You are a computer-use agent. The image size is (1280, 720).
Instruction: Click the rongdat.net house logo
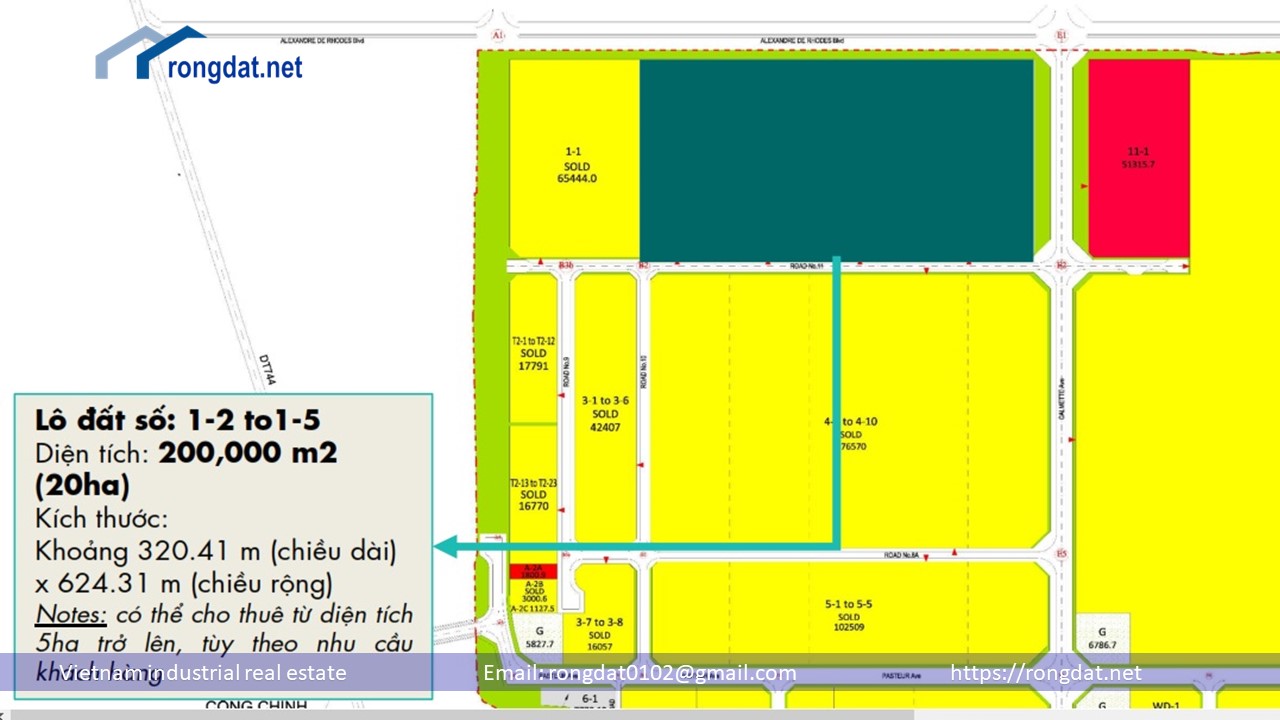click(x=199, y=55)
